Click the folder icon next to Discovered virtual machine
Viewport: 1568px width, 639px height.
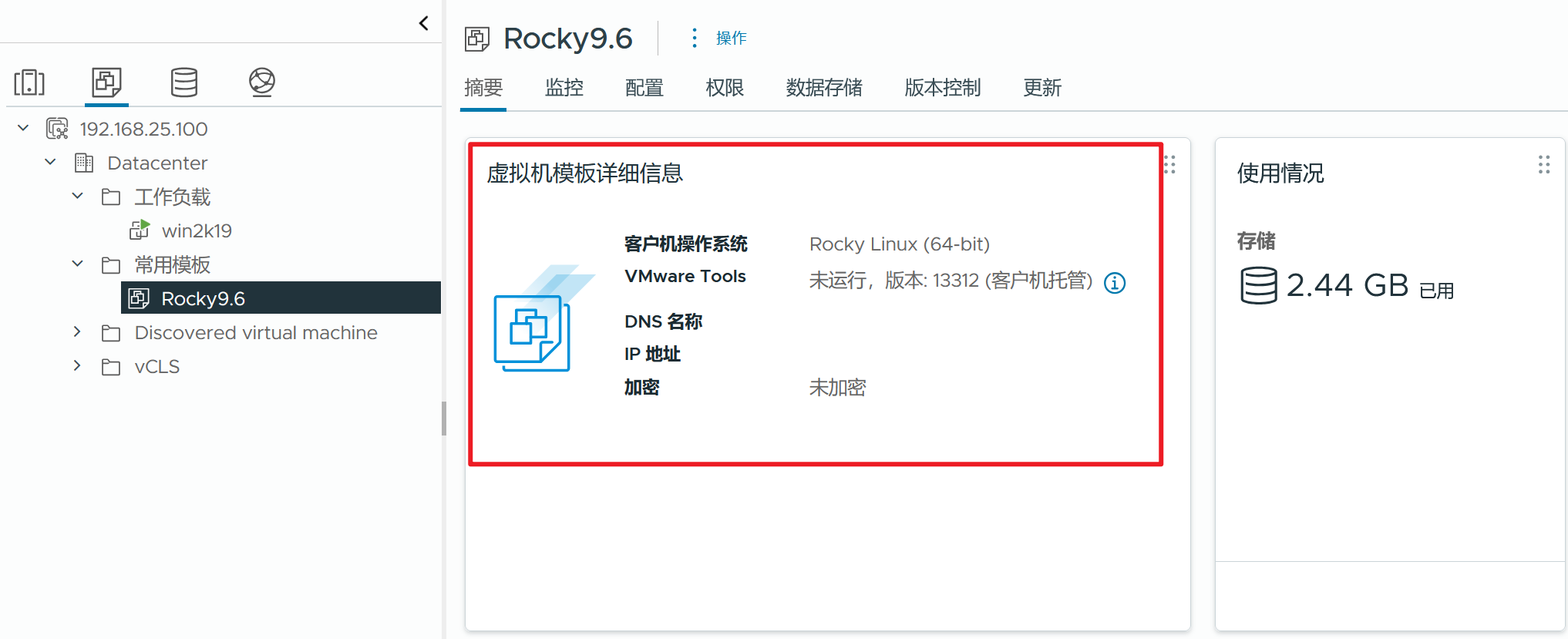coord(111,333)
